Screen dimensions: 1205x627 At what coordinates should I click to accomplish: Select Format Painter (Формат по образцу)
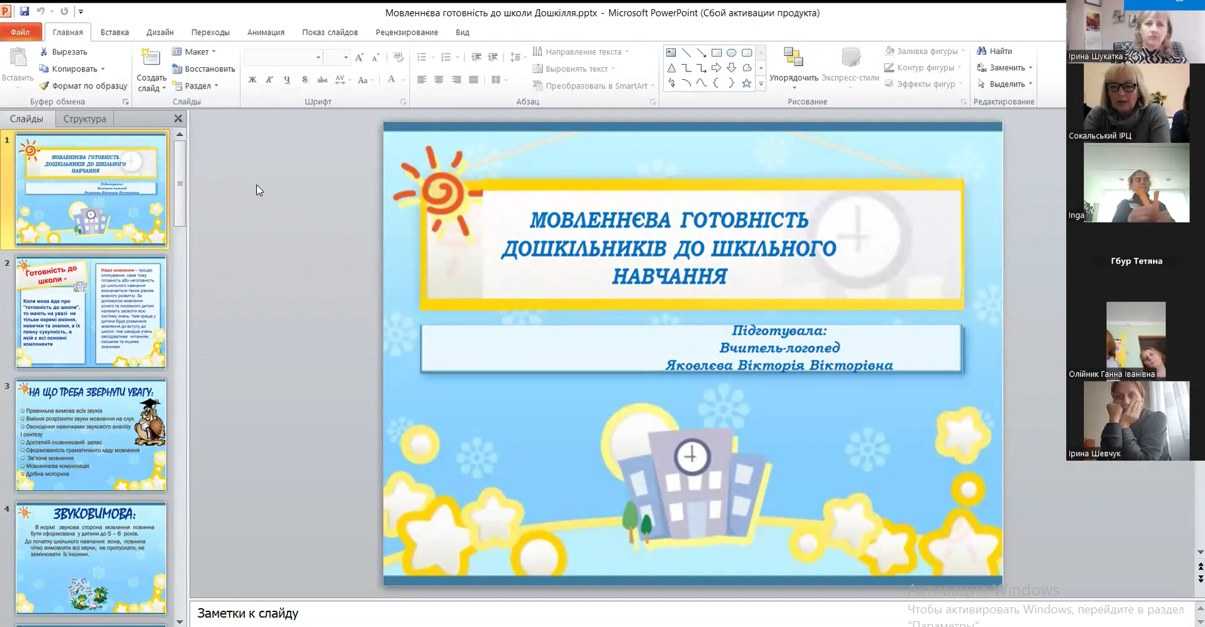pos(82,86)
